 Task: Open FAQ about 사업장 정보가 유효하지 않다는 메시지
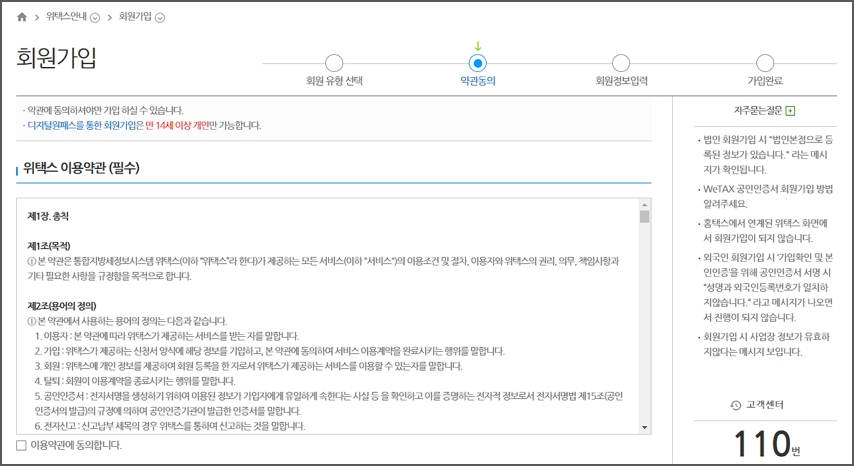click(766, 344)
